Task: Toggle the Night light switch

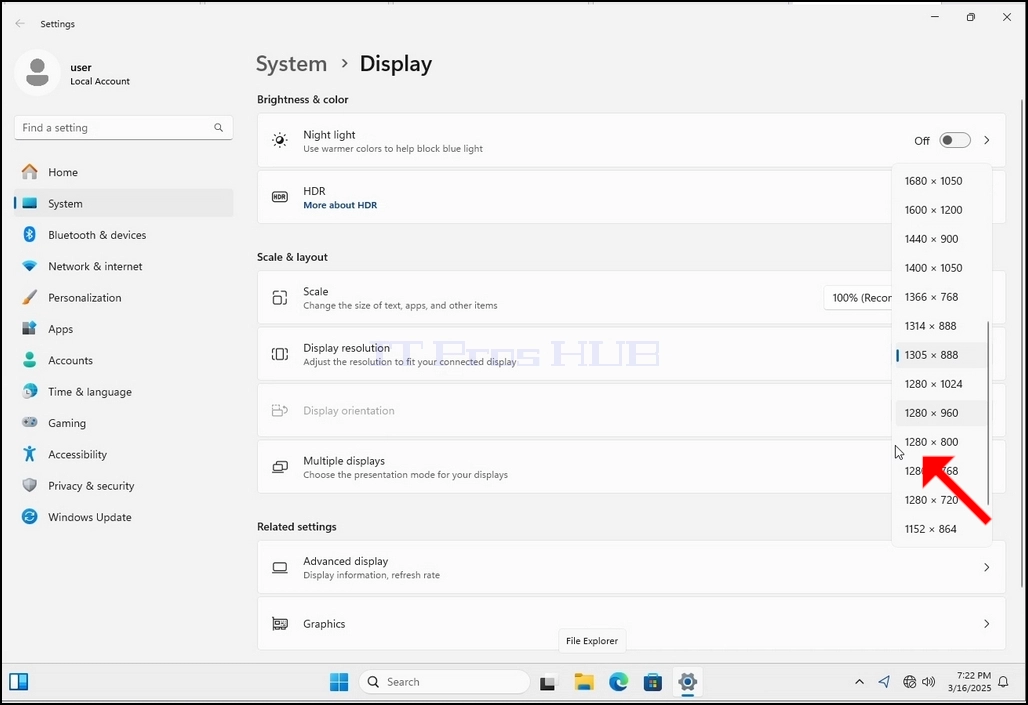Action: (955, 140)
